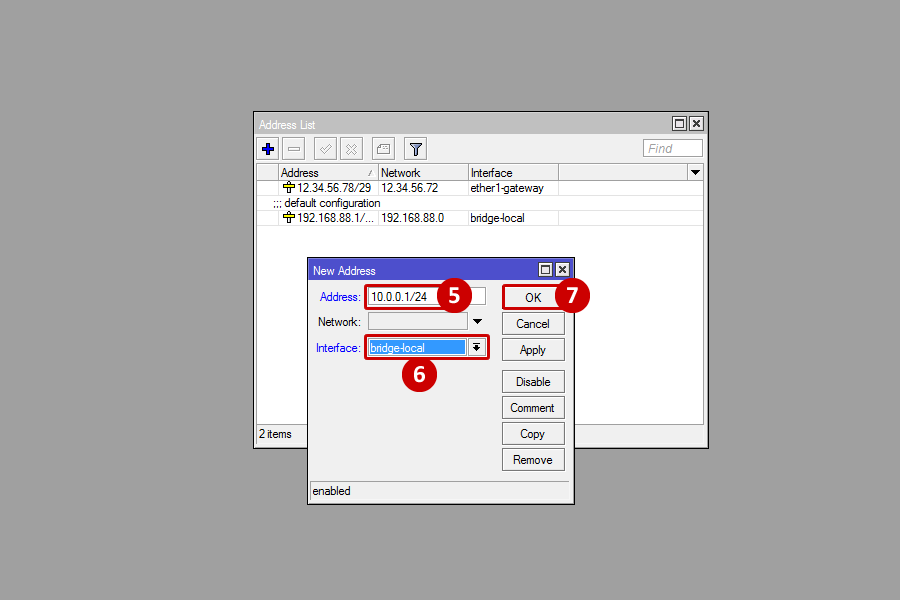This screenshot has width=900, height=600.
Task: Click the default configuration comment row
Action: (x=479, y=203)
